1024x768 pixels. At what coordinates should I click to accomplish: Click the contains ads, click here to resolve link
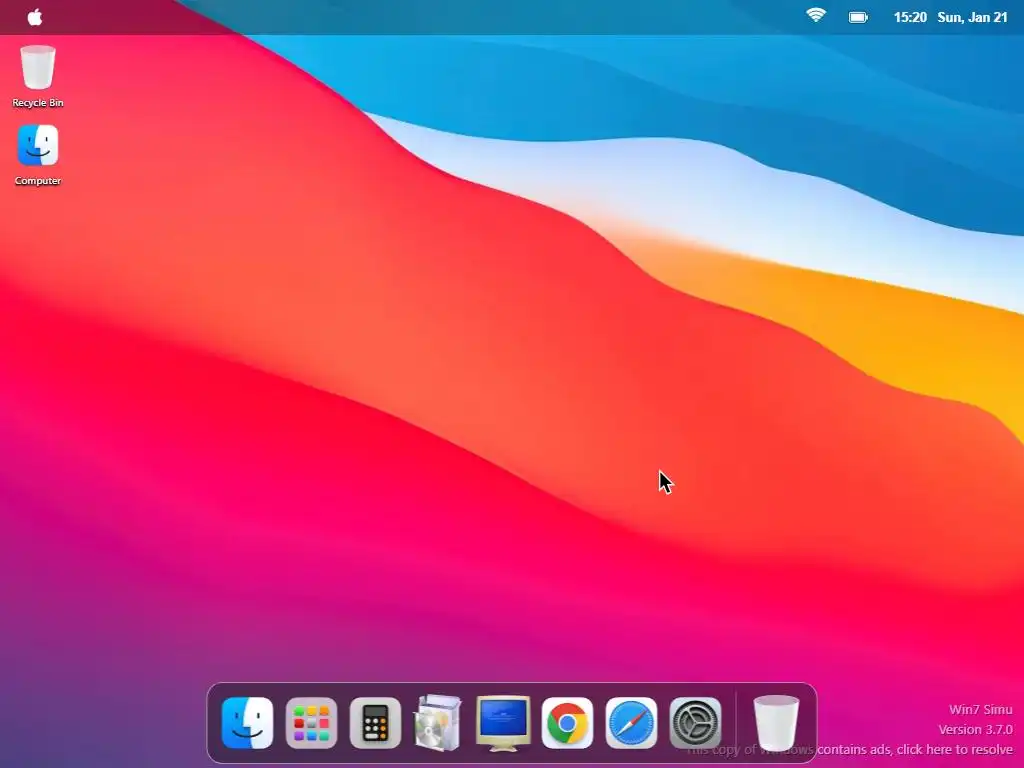pyautogui.click(x=915, y=750)
